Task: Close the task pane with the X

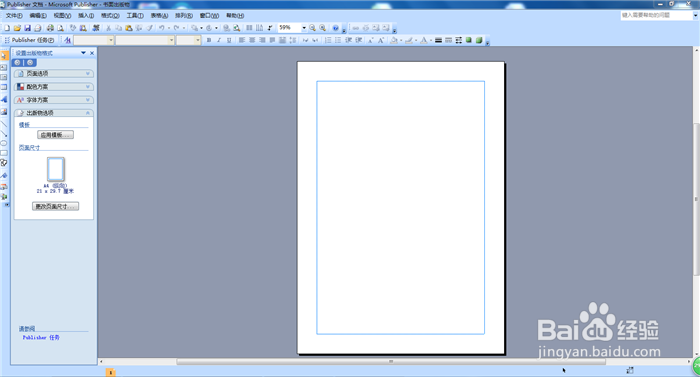Action: 92,53
